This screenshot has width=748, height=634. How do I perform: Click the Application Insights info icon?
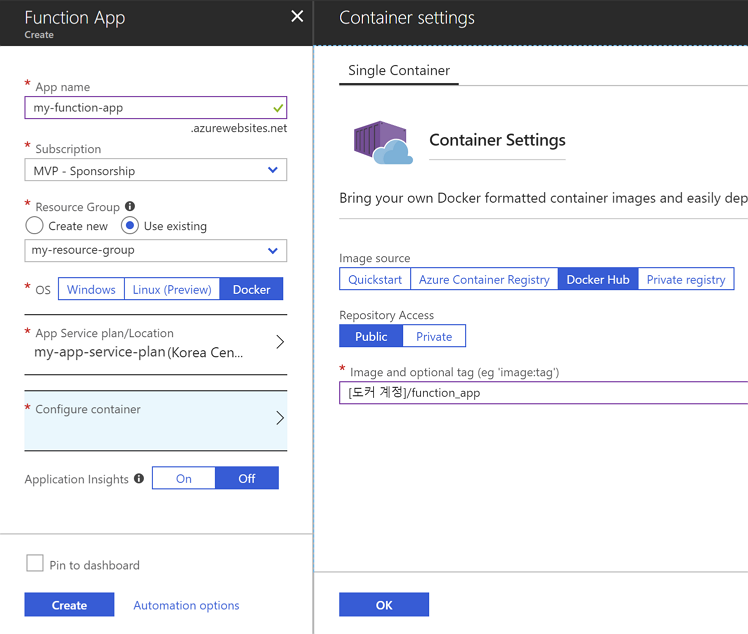(139, 479)
